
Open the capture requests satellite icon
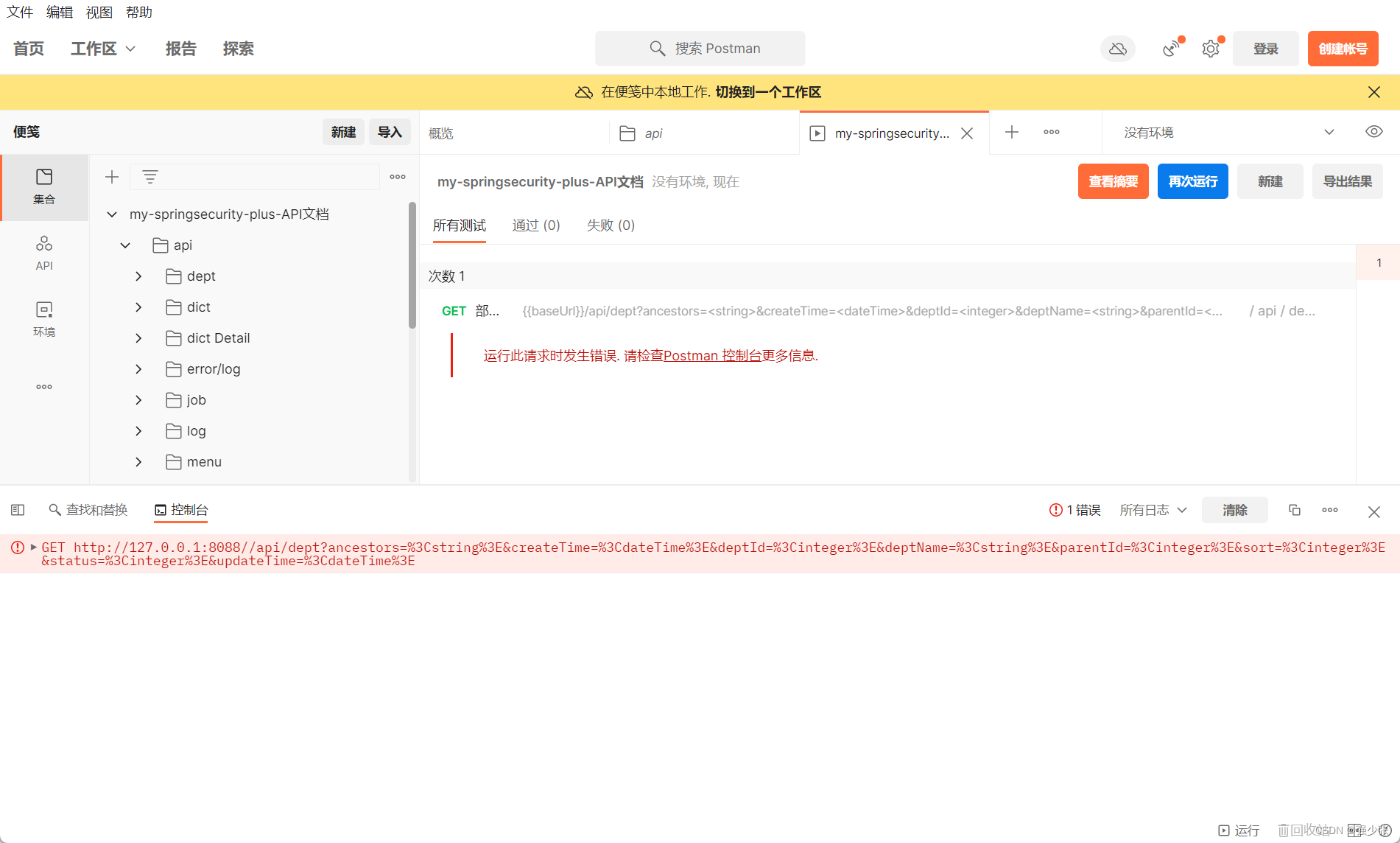click(x=1171, y=49)
